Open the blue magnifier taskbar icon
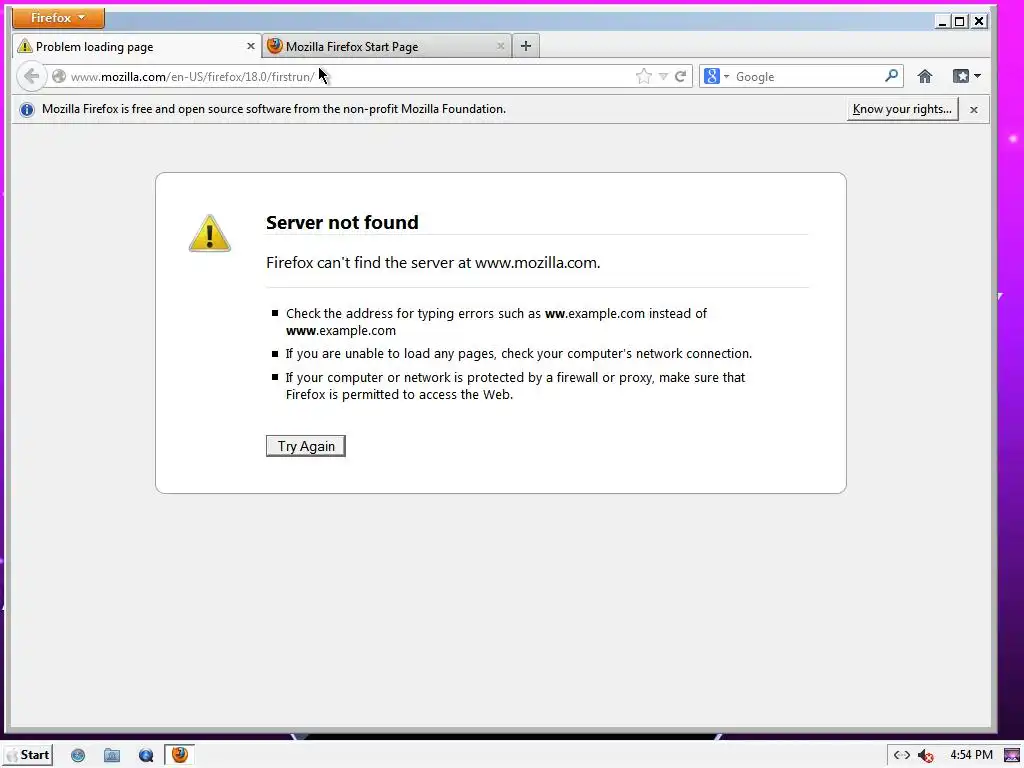 146,755
